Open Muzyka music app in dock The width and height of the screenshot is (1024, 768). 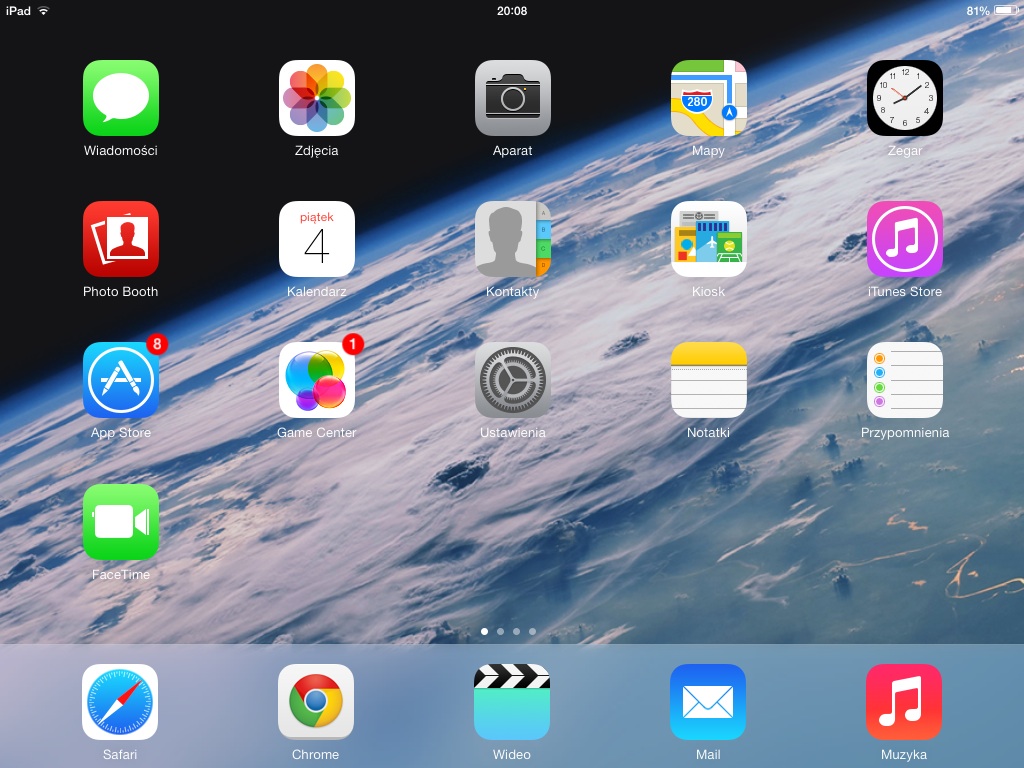904,702
